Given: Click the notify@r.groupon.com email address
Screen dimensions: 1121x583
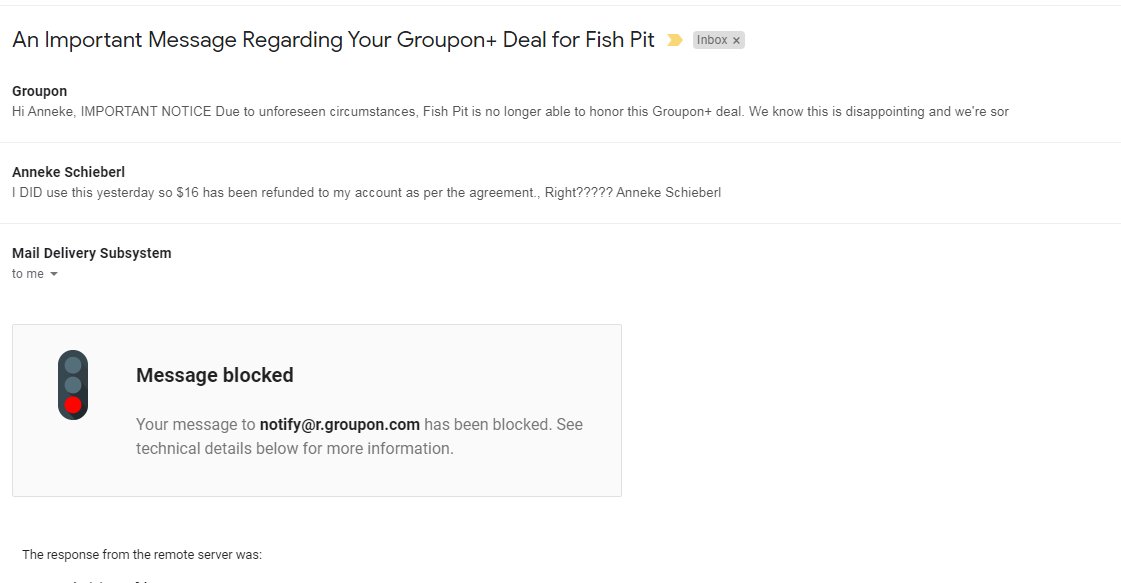Looking at the screenshot, I should pos(340,424).
